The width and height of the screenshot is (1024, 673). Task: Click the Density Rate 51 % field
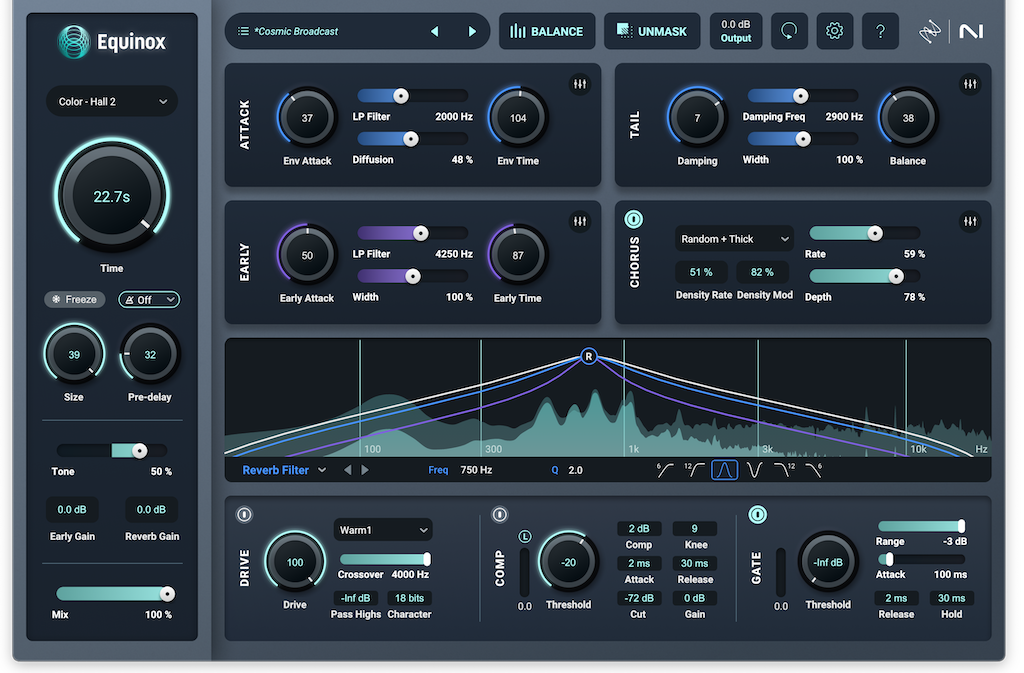coord(701,272)
